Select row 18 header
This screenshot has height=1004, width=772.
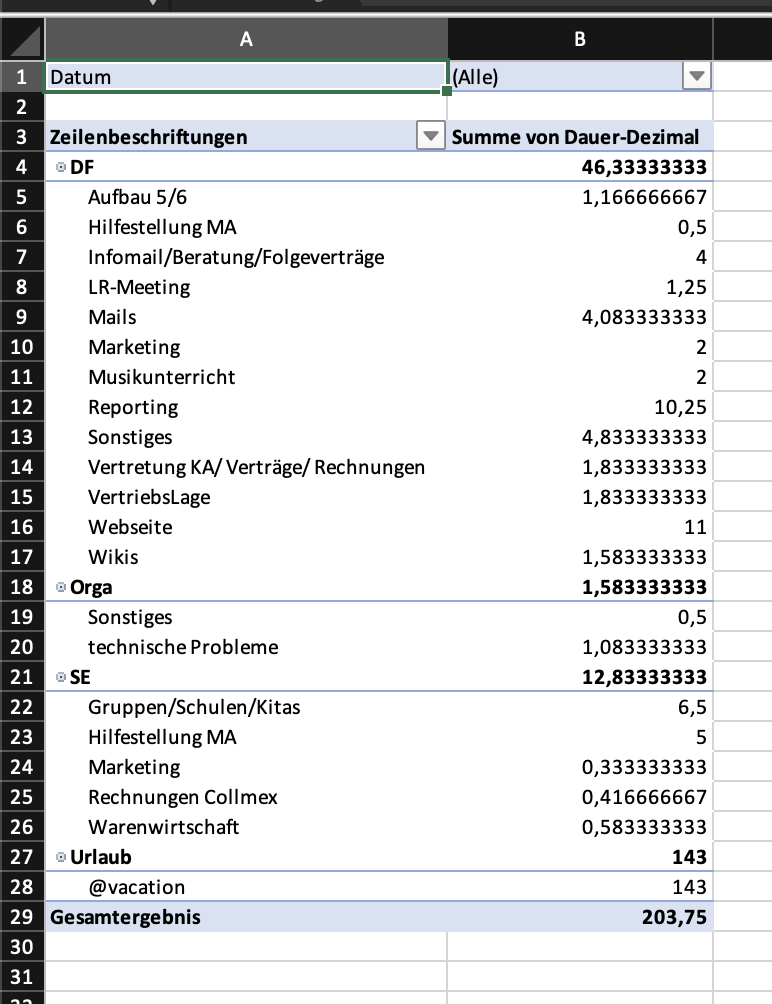(22, 587)
